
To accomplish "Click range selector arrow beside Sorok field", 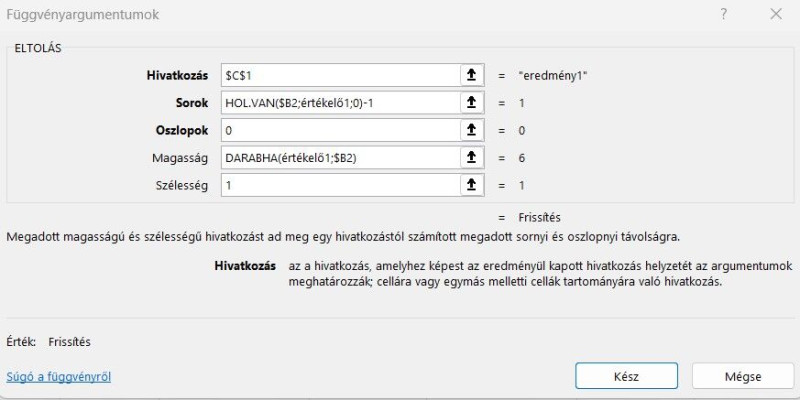I will tap(472, 103).
